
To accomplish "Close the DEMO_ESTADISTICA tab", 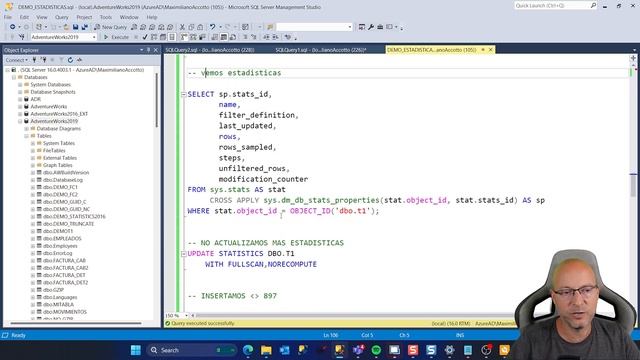I will 491,50.
